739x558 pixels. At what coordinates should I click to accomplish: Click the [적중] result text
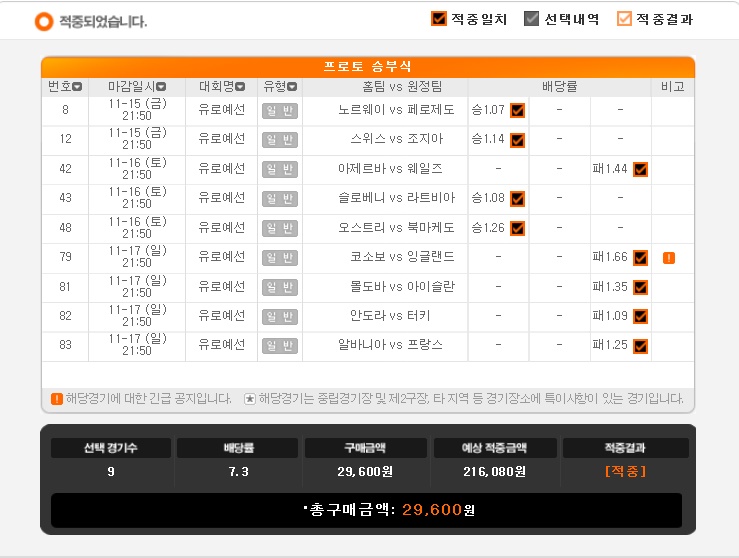pos(625,471)
